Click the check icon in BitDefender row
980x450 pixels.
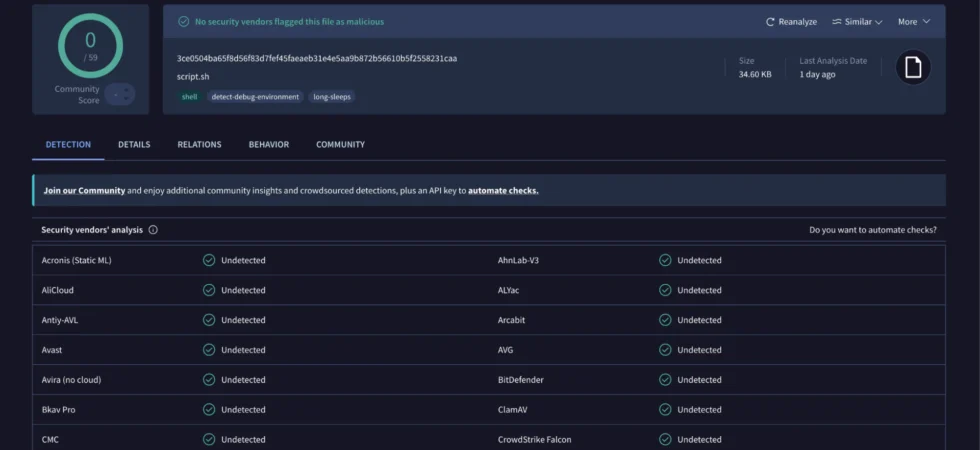(x=665, y=380)
